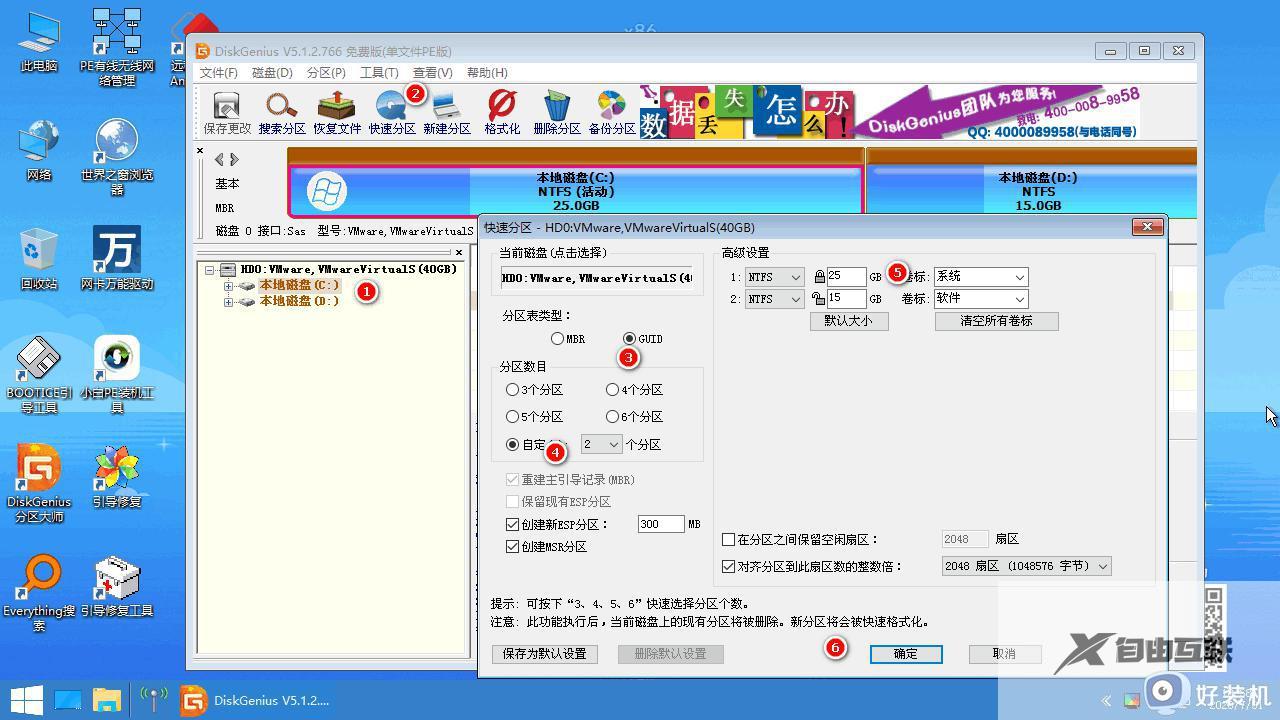Uncheck 创建MSR分区 checkbox
This screenshot has height=720, width=1280.
point(513,547)
